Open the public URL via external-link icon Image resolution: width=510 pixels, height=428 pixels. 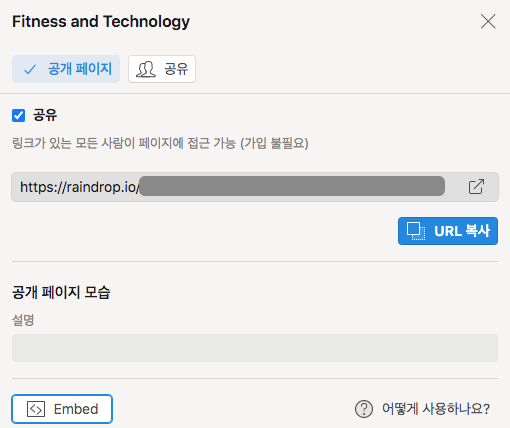(x=476, y=187)
